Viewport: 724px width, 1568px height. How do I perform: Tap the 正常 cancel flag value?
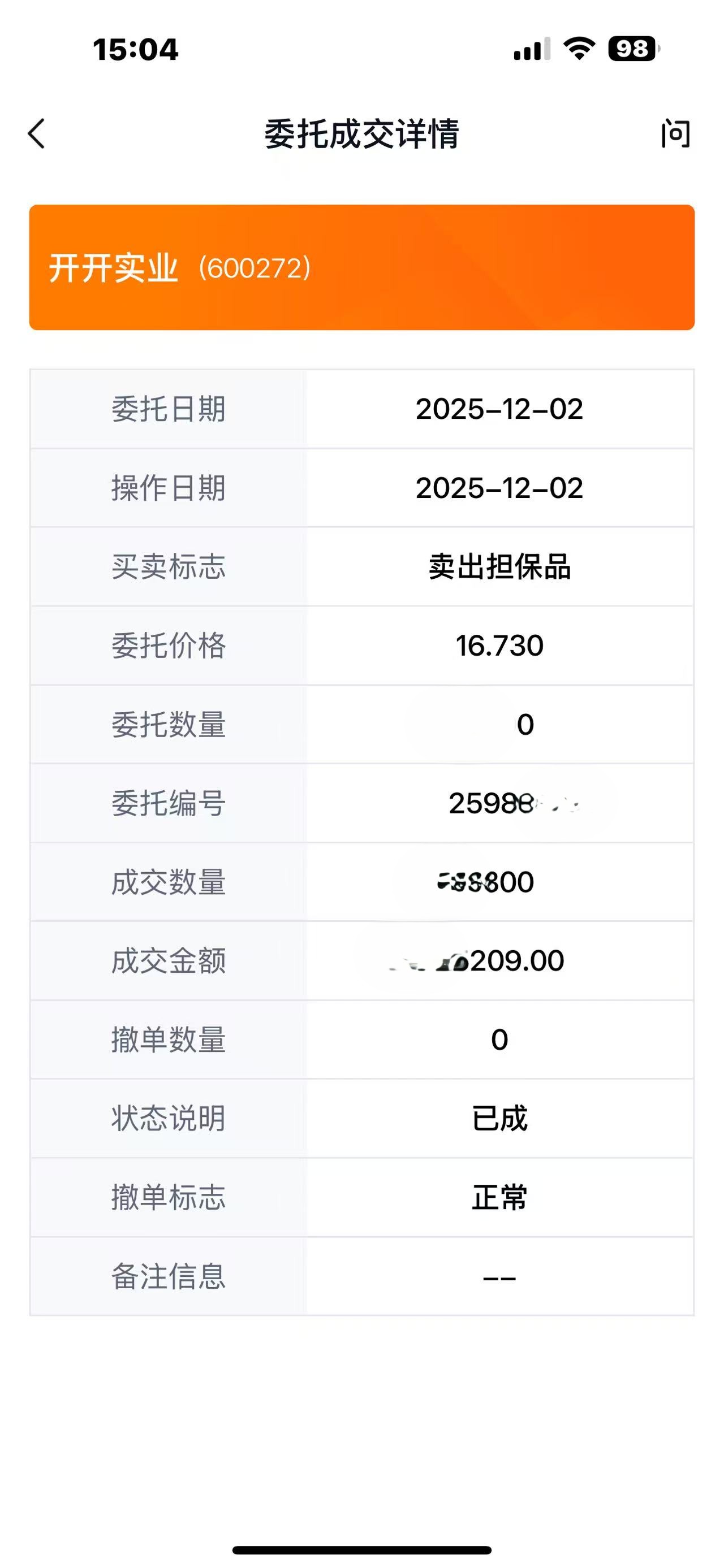499,1197
